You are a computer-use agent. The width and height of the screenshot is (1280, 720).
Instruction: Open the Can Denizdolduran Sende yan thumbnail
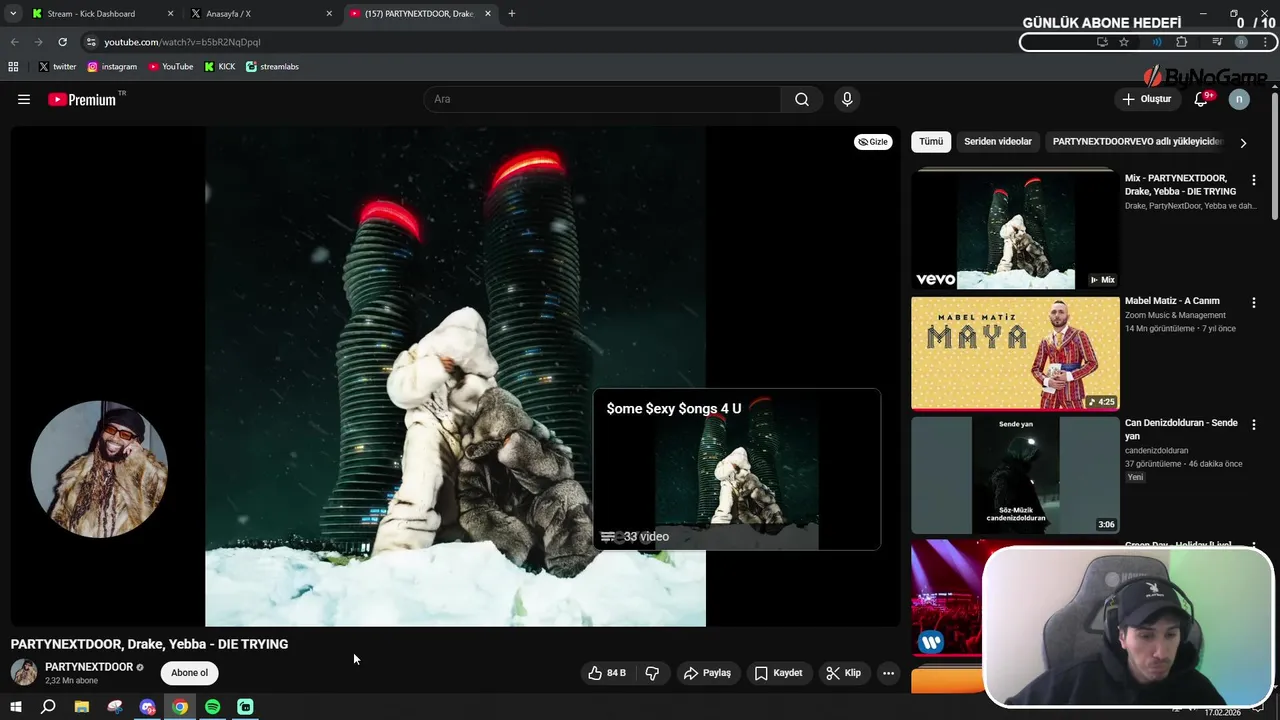[x=1015, y=475]
